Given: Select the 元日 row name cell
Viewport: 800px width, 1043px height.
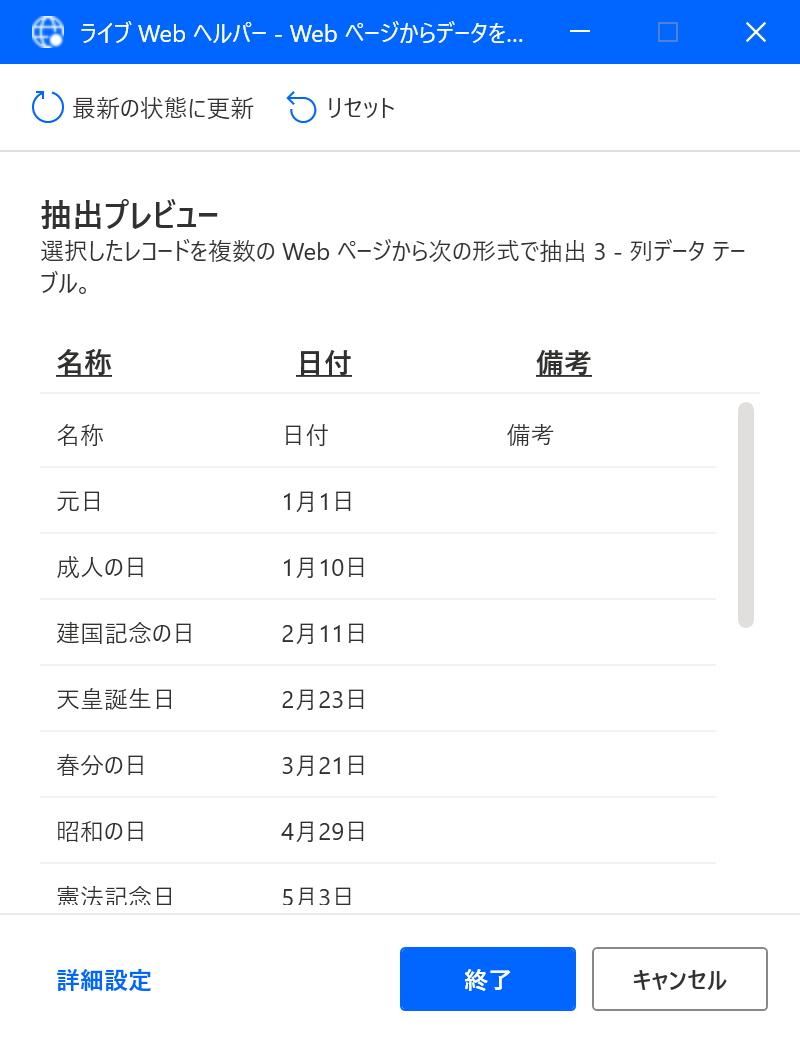Looking at the screenshot, I should pyautogui.click(x=79, y=501).
